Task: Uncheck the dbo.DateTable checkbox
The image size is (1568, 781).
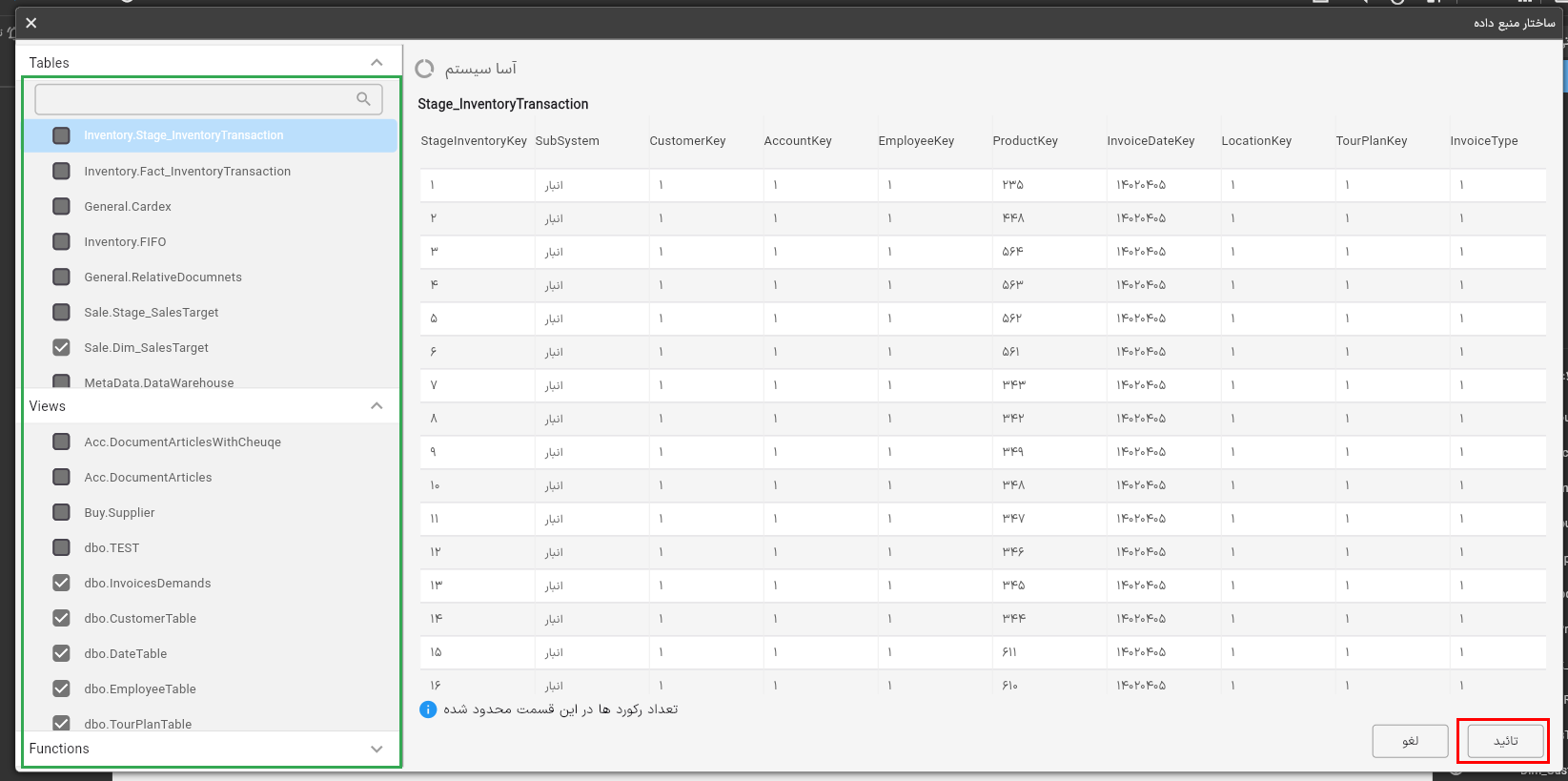Action: click(x=61, y=653)
